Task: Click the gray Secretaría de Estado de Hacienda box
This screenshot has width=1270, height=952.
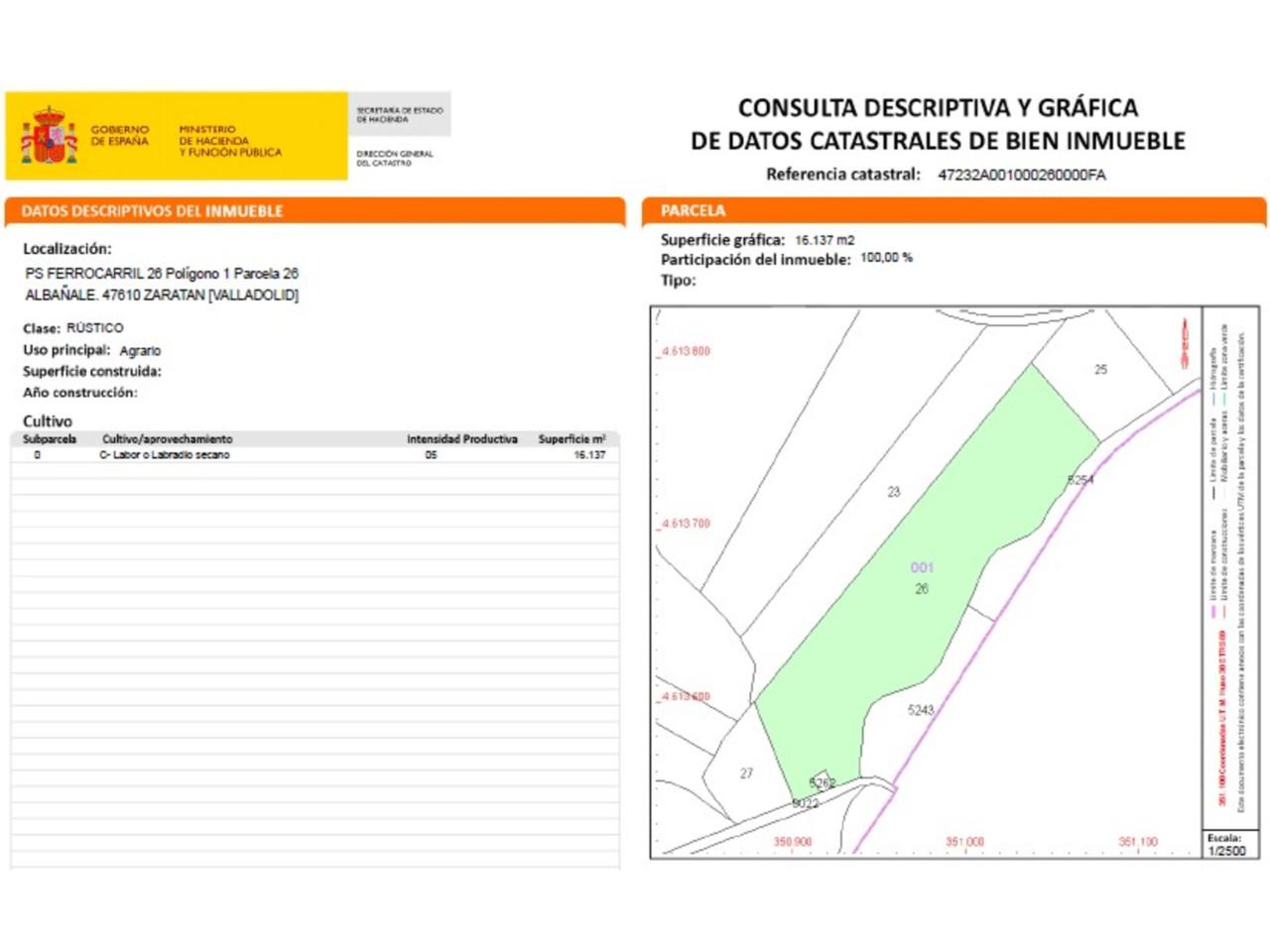Action: point(400,115)
